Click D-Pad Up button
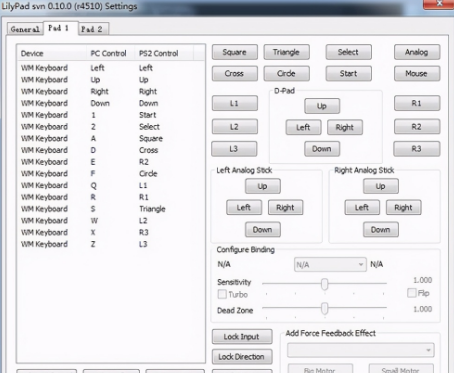The image size is (454, 373). [x=322, y=106]
